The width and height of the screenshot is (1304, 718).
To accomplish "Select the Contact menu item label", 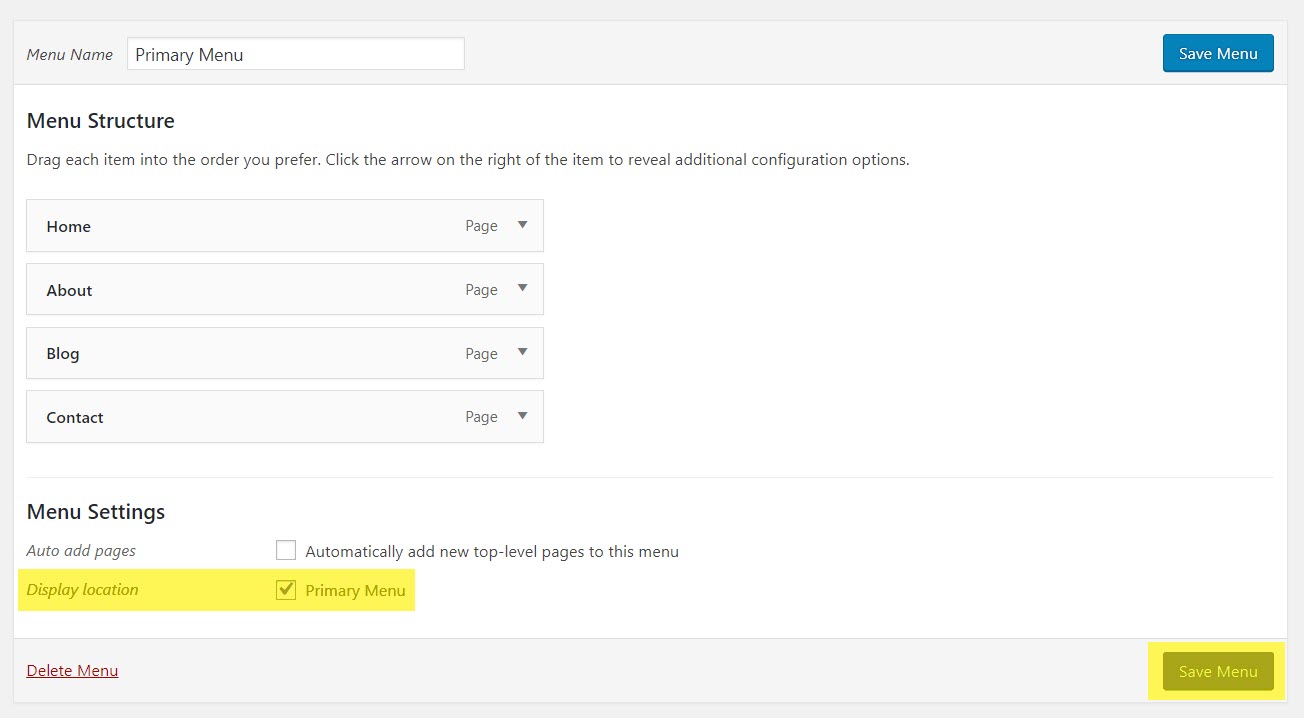I will pyautogui.click(x=75, y=417).
